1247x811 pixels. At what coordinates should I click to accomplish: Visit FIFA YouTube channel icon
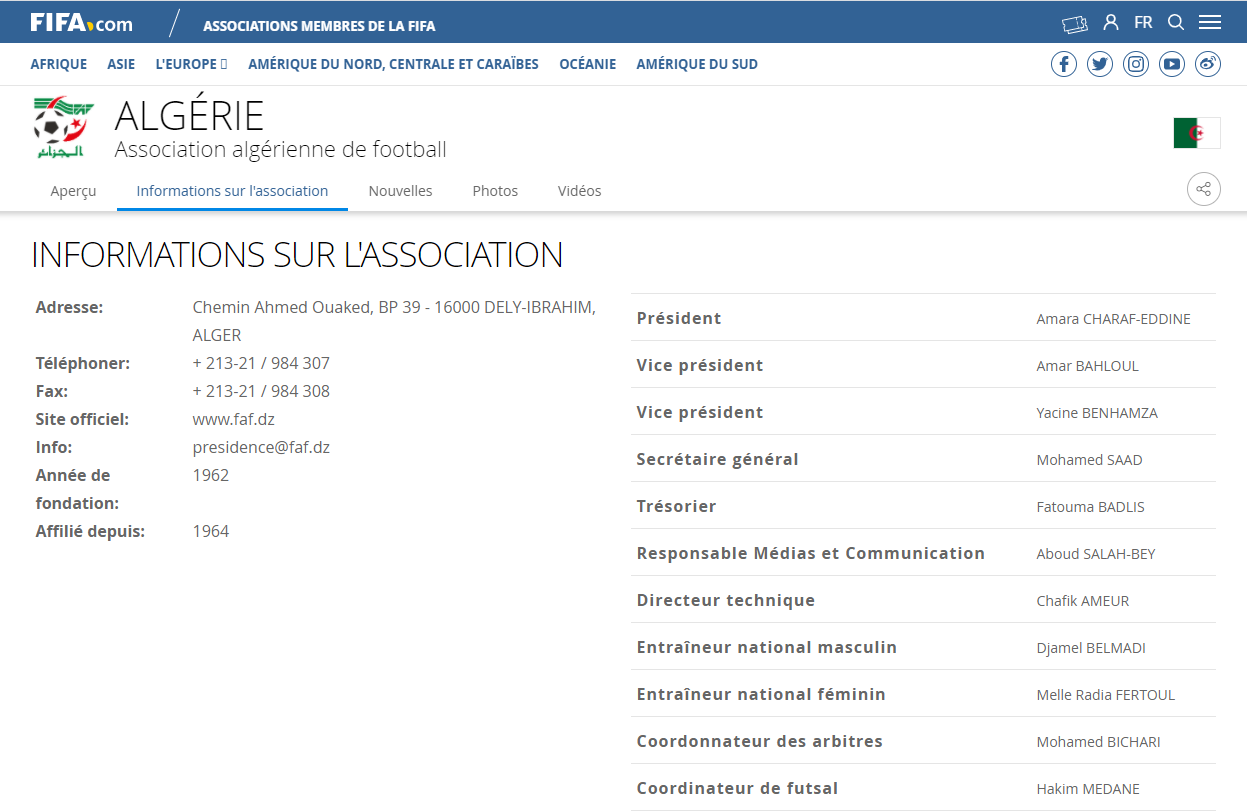pos(1172,64)
